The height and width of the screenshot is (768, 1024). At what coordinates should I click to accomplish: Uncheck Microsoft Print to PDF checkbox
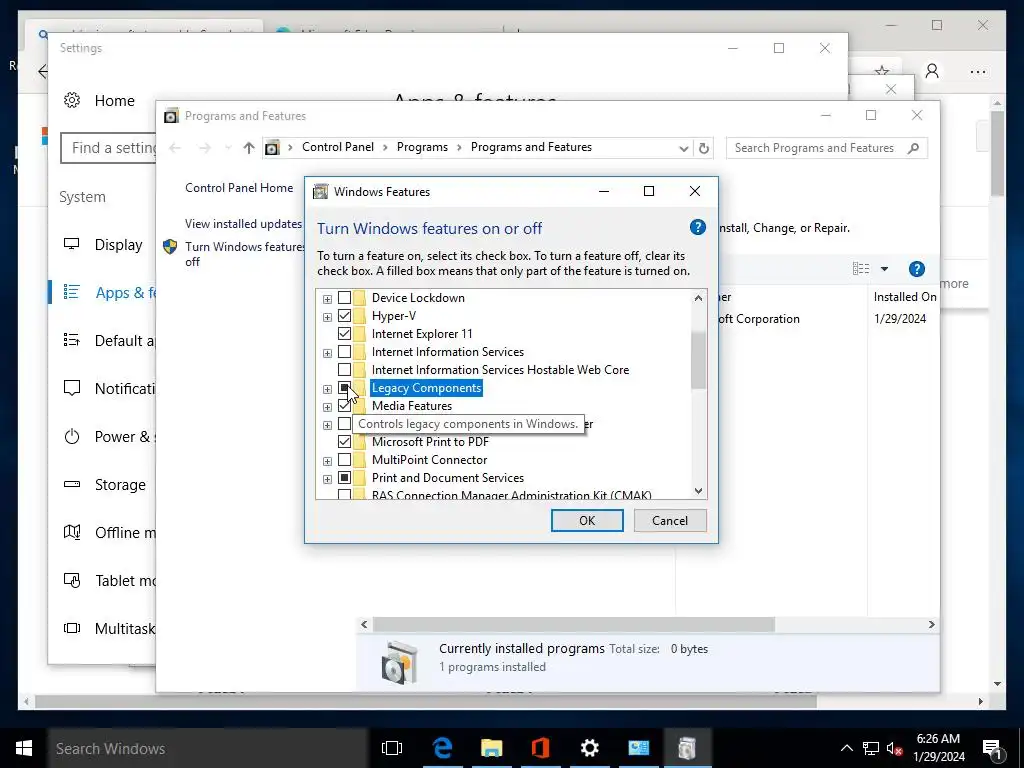[344, 442]
